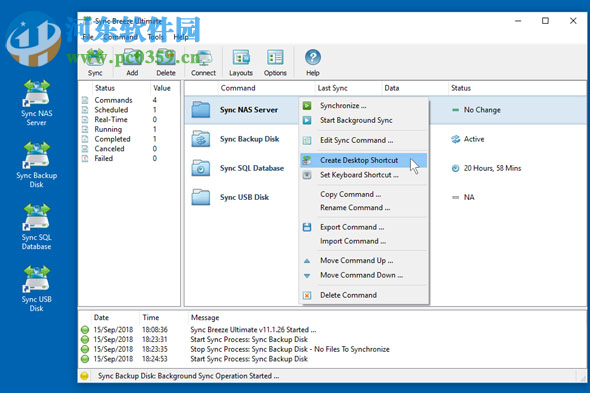Choose Synchronize from the context menu
The image size is (590, 393).
click(364, 105)
